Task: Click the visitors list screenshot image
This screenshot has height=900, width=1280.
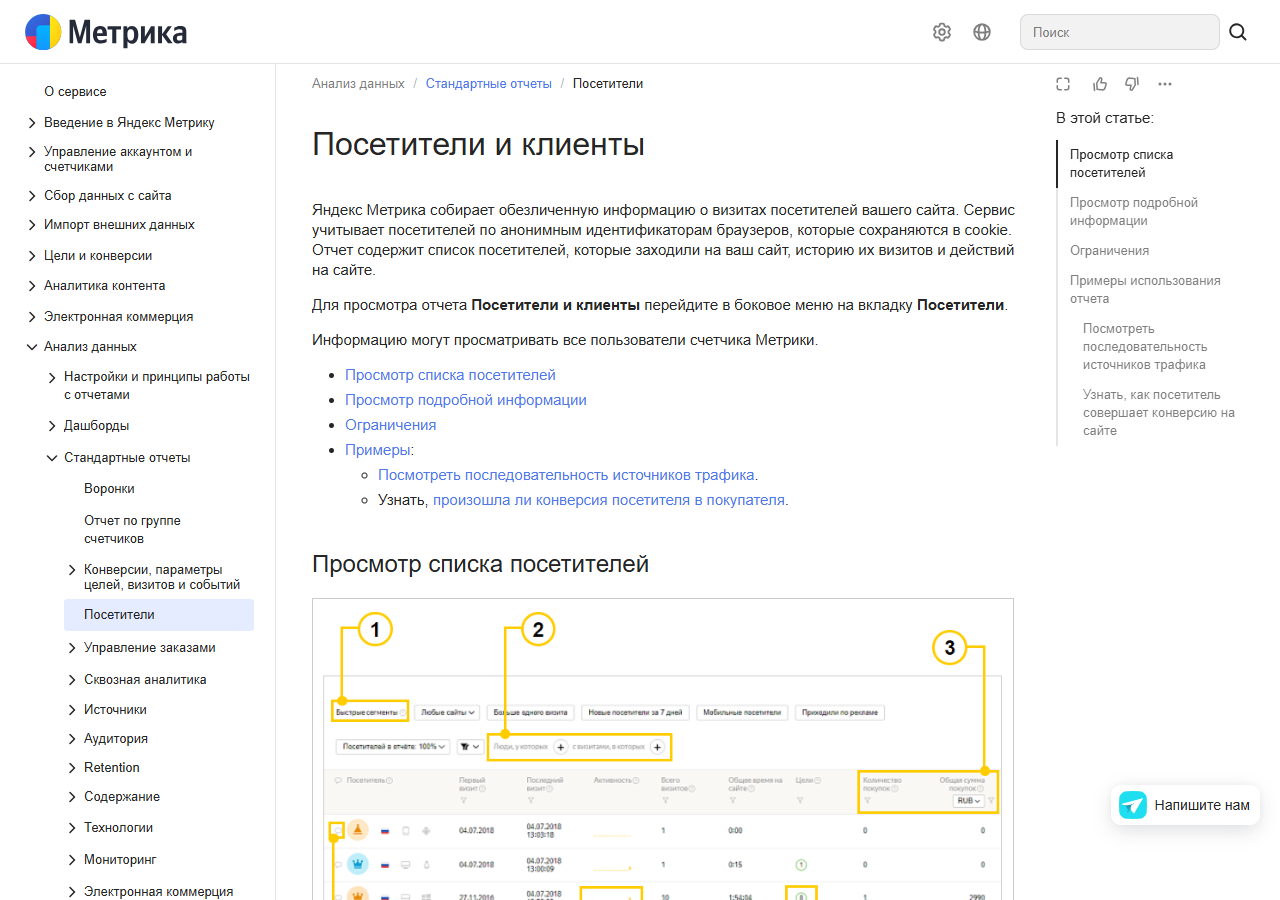Action: 663,749
